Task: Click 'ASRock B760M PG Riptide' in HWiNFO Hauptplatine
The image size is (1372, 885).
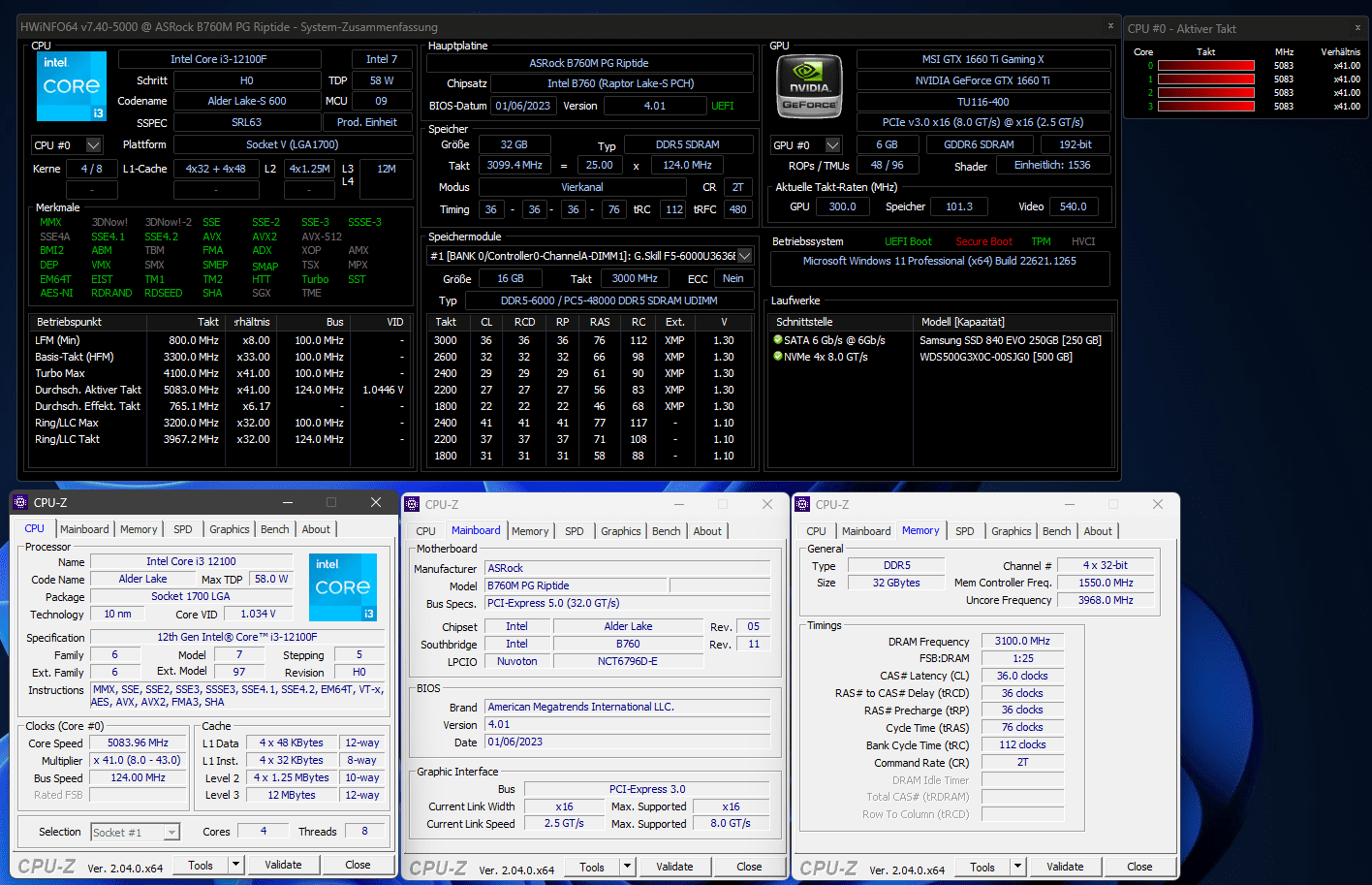Action: tap(589, 63)
